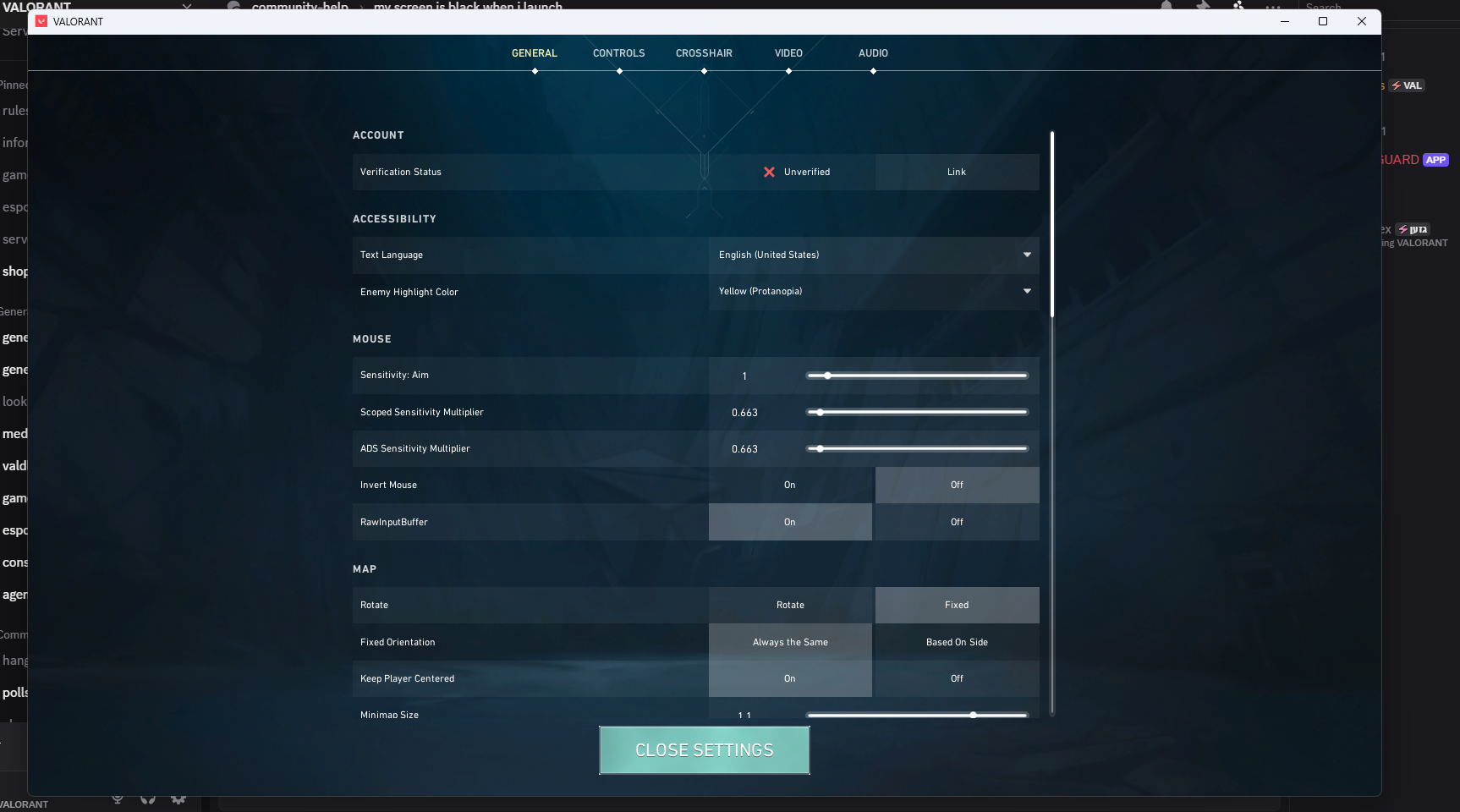Open the polls channel in Discord sidebar
The image size is (1460, 812).
[x=14, y=693]
